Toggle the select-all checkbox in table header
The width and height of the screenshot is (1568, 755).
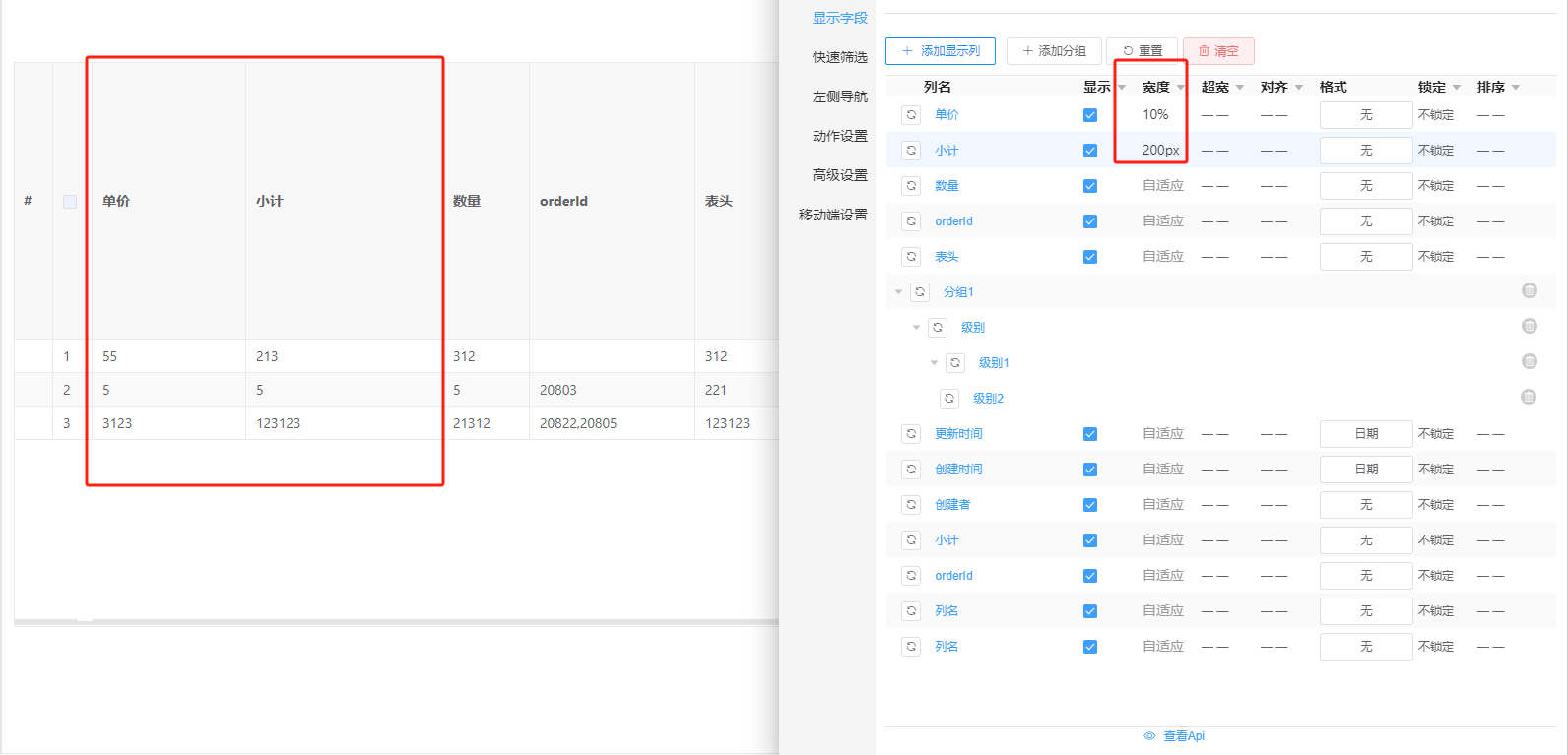click(x=70, y=202)
